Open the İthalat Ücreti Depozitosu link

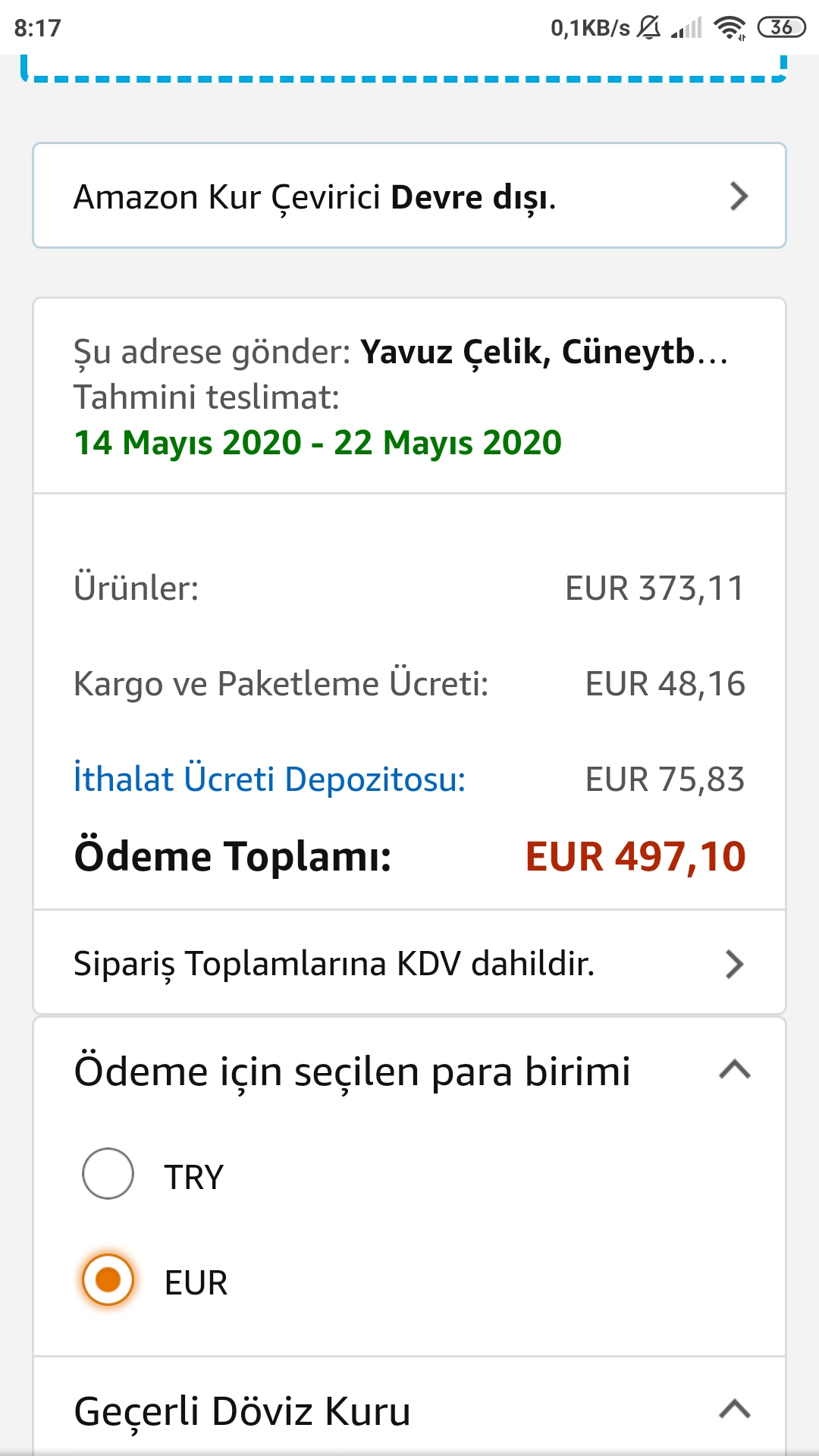pos(270,780)
